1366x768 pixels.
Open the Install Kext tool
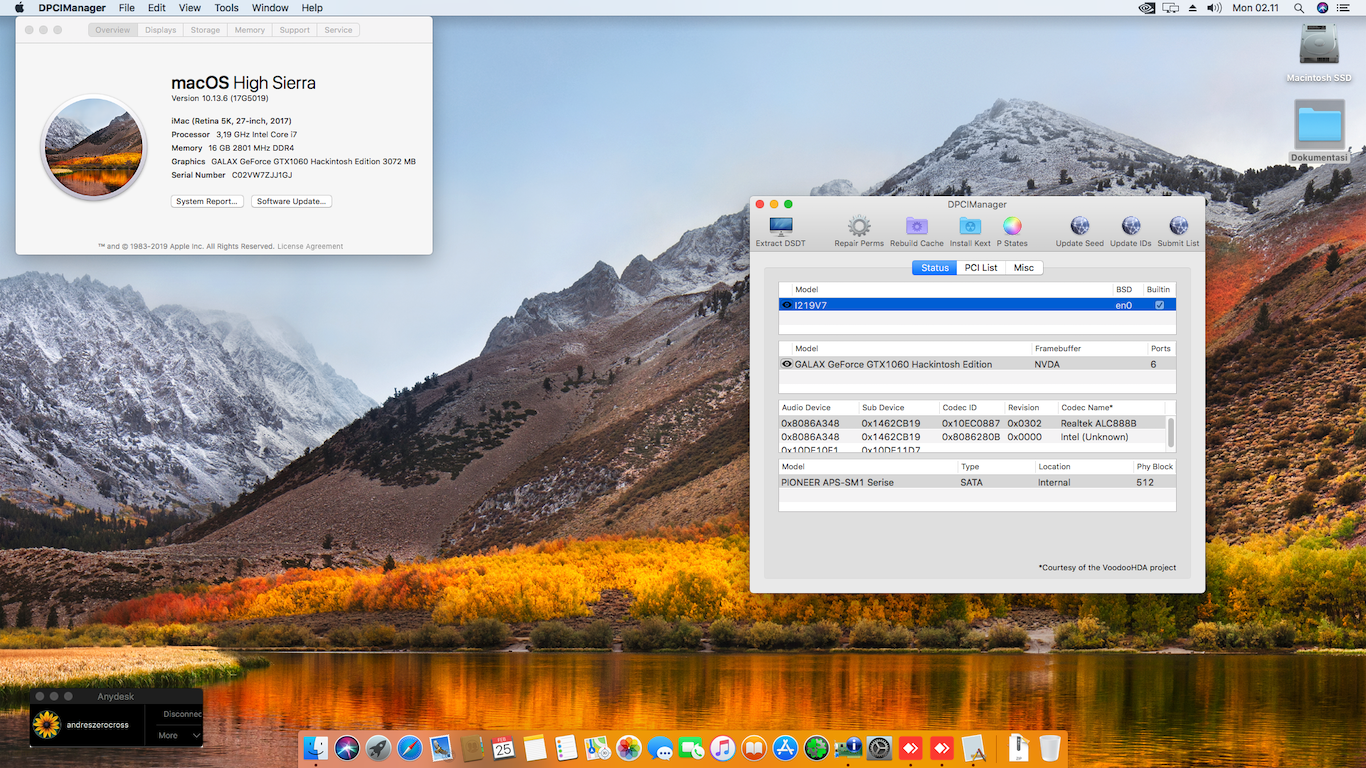pos(968,230)
